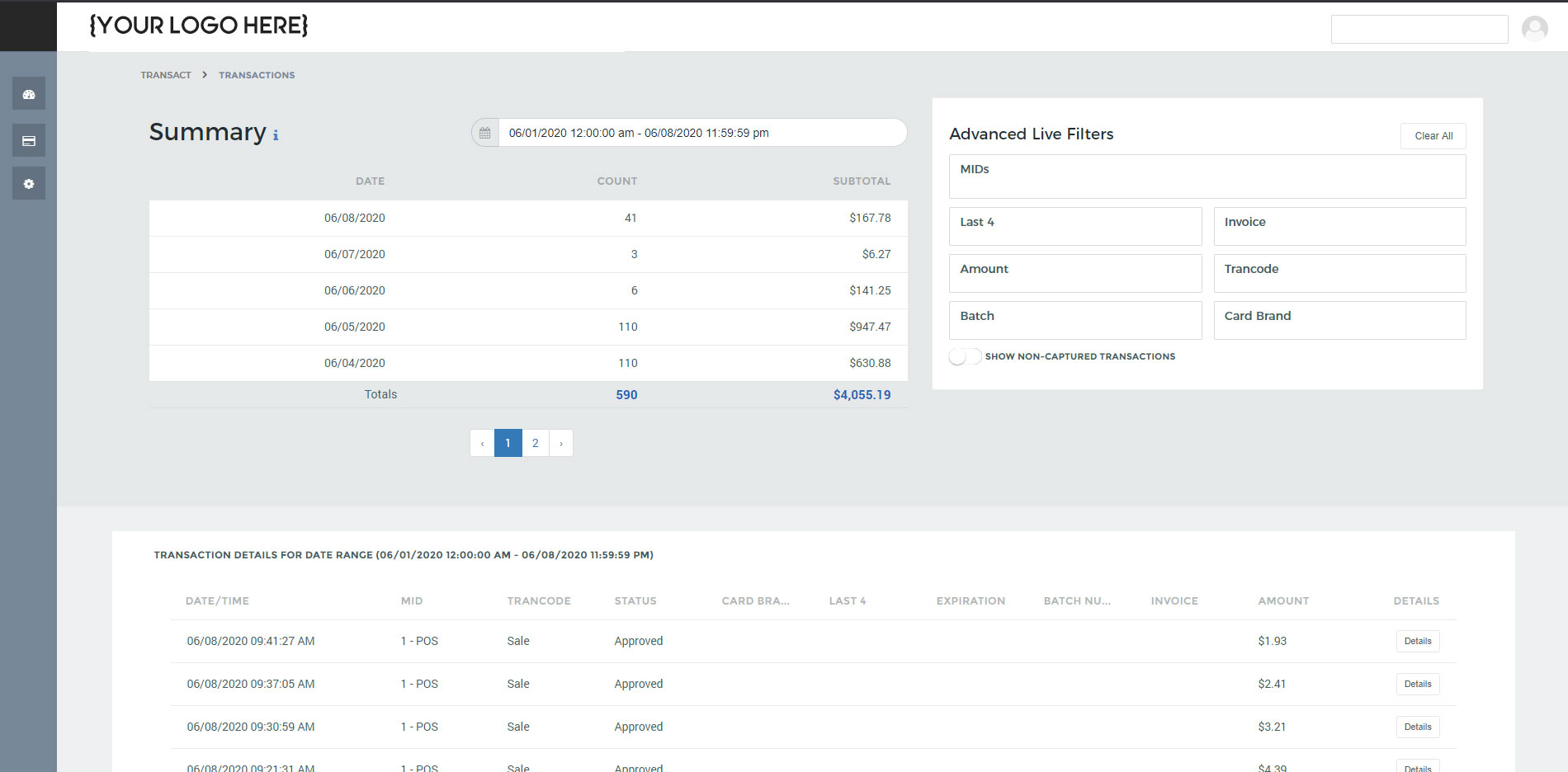Open the Card Brand filter

1339,320
